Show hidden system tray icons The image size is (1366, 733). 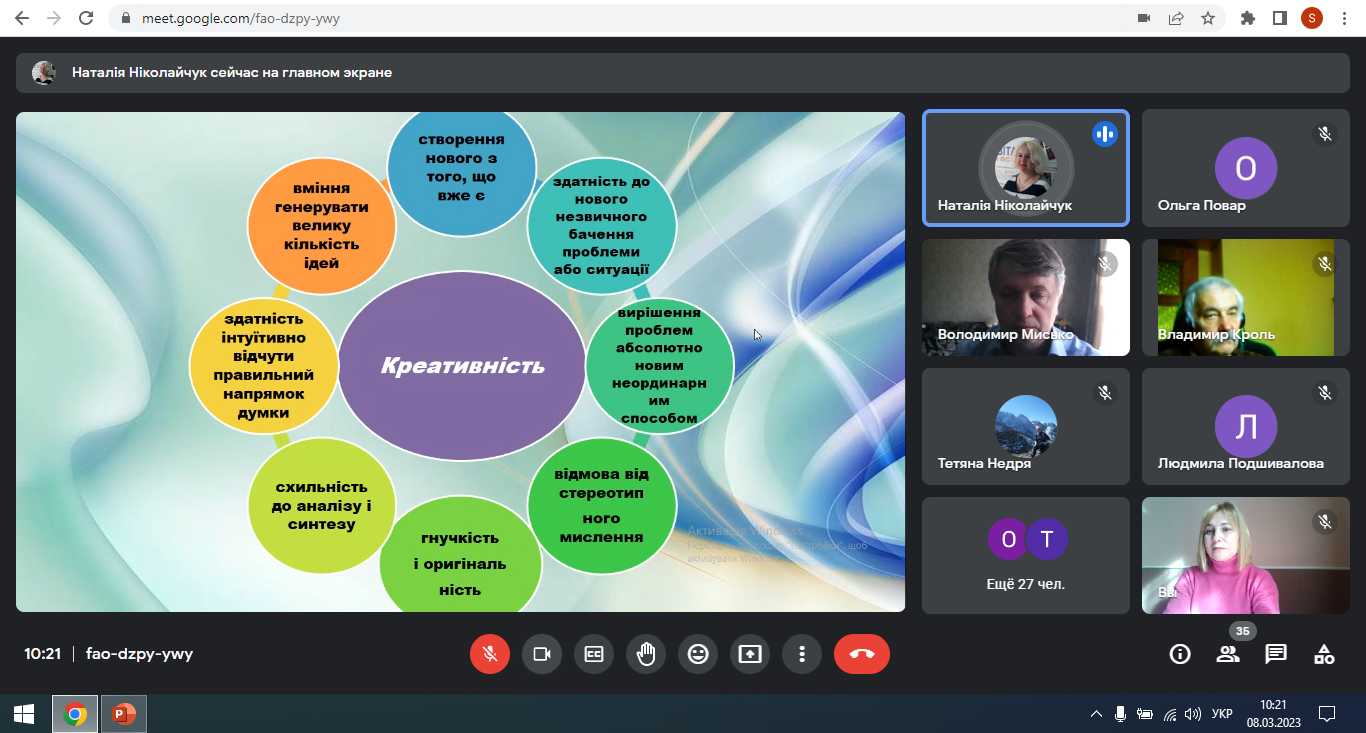pos(1096,714)
